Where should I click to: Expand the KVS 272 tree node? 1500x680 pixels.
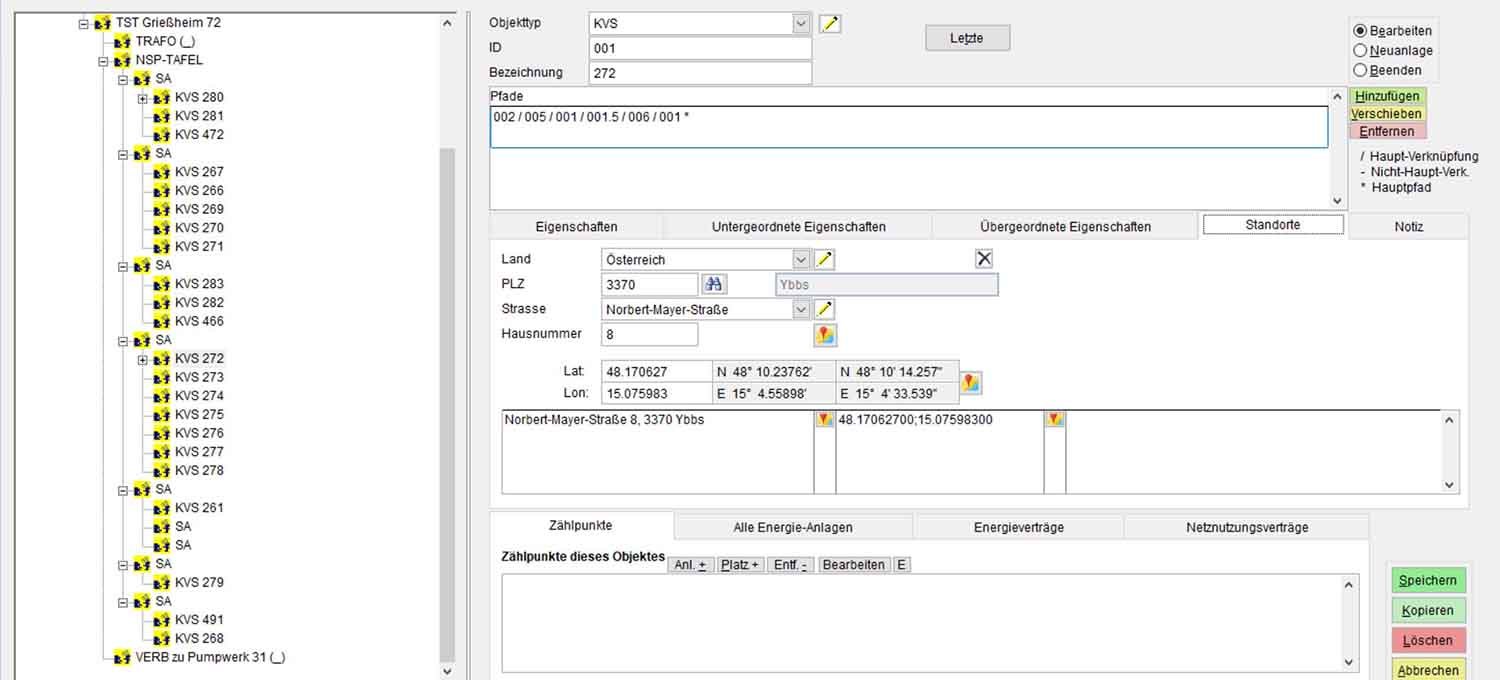(x=143, y=359)
